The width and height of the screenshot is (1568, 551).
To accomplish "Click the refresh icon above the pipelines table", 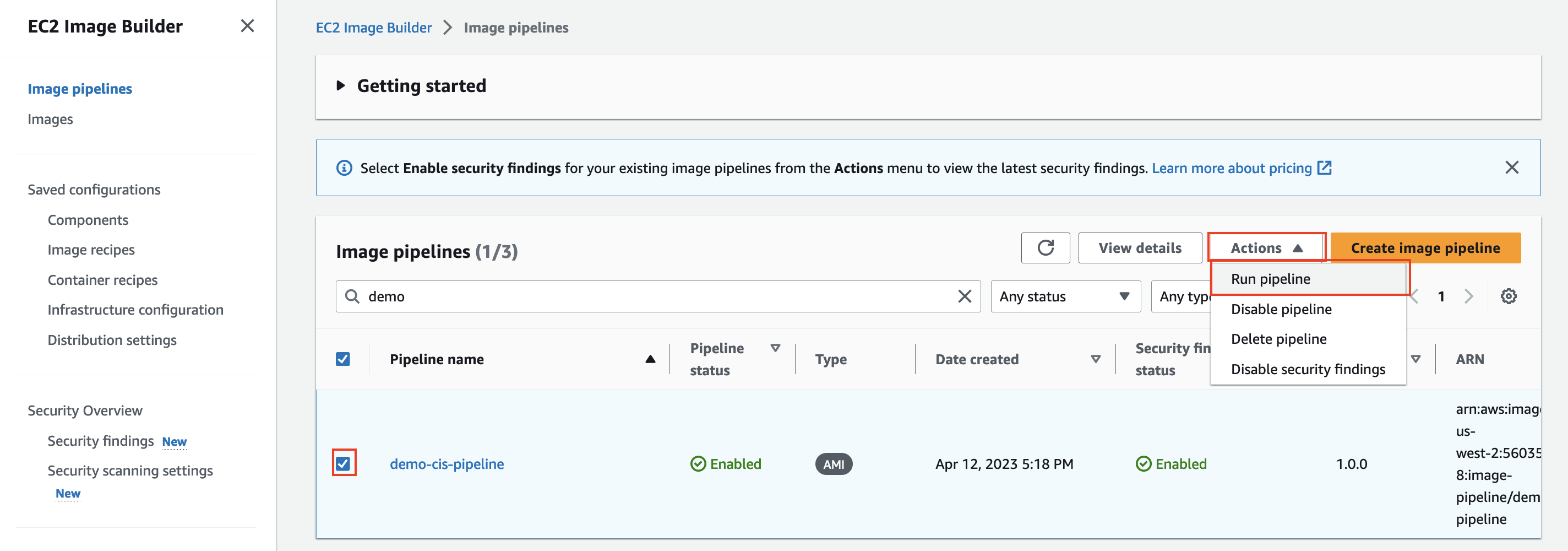I will pyautogui.click(x=1045, y=247).
